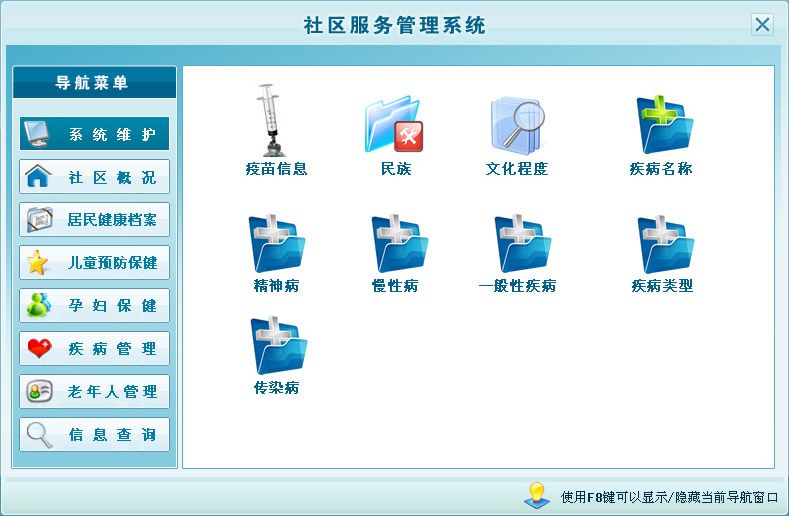
Task: Close the 社区服务管理系统 window
Action: [762, 24]
